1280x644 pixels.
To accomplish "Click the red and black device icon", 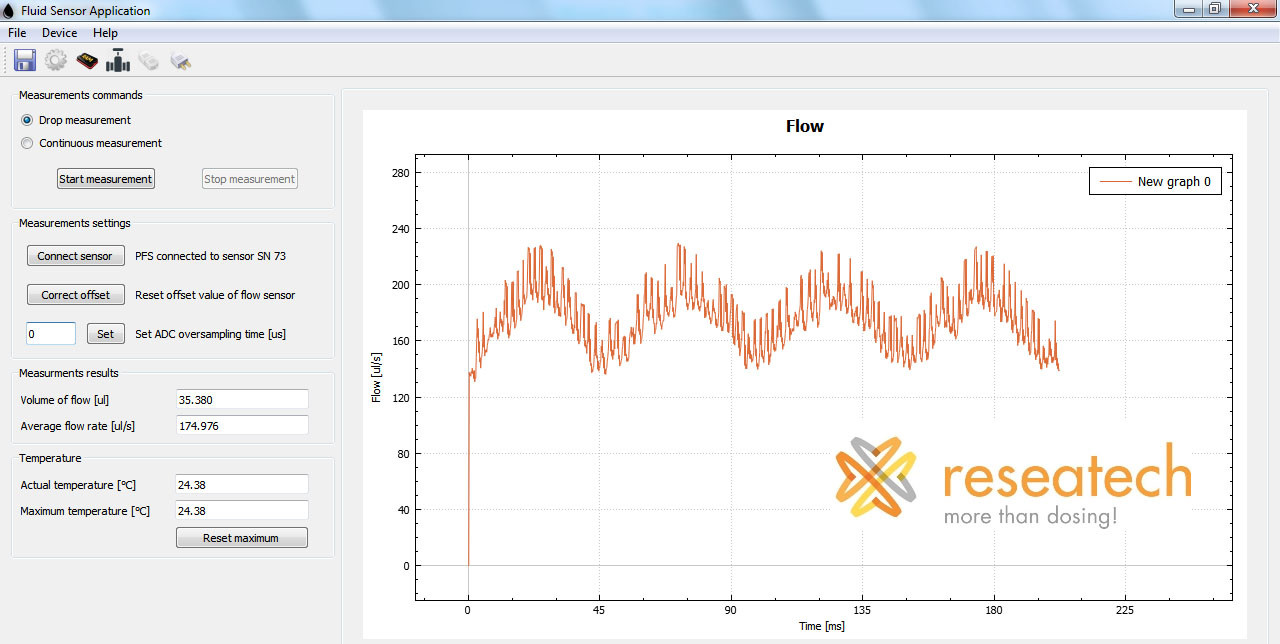I will tap(87, 61).
